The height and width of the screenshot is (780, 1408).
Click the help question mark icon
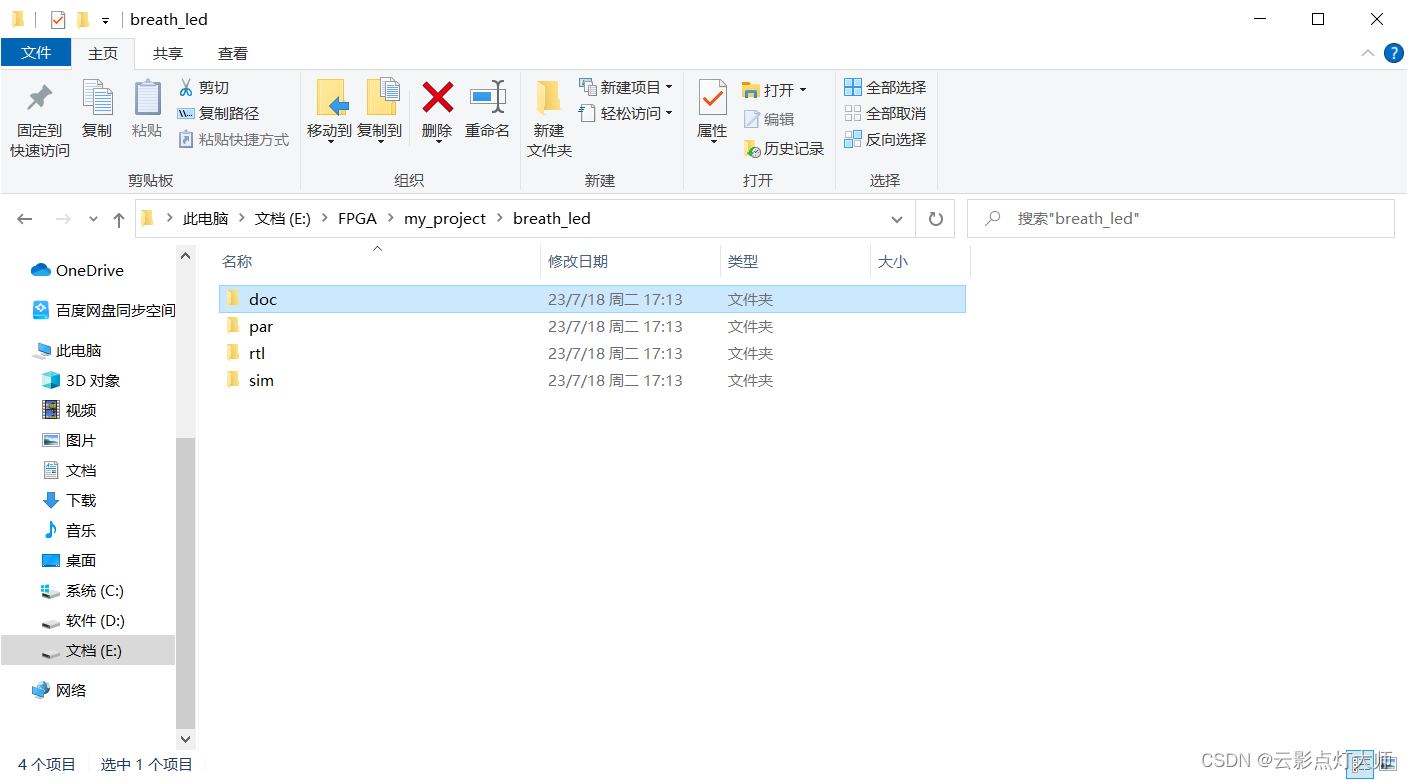click(x=1394, y=53)
